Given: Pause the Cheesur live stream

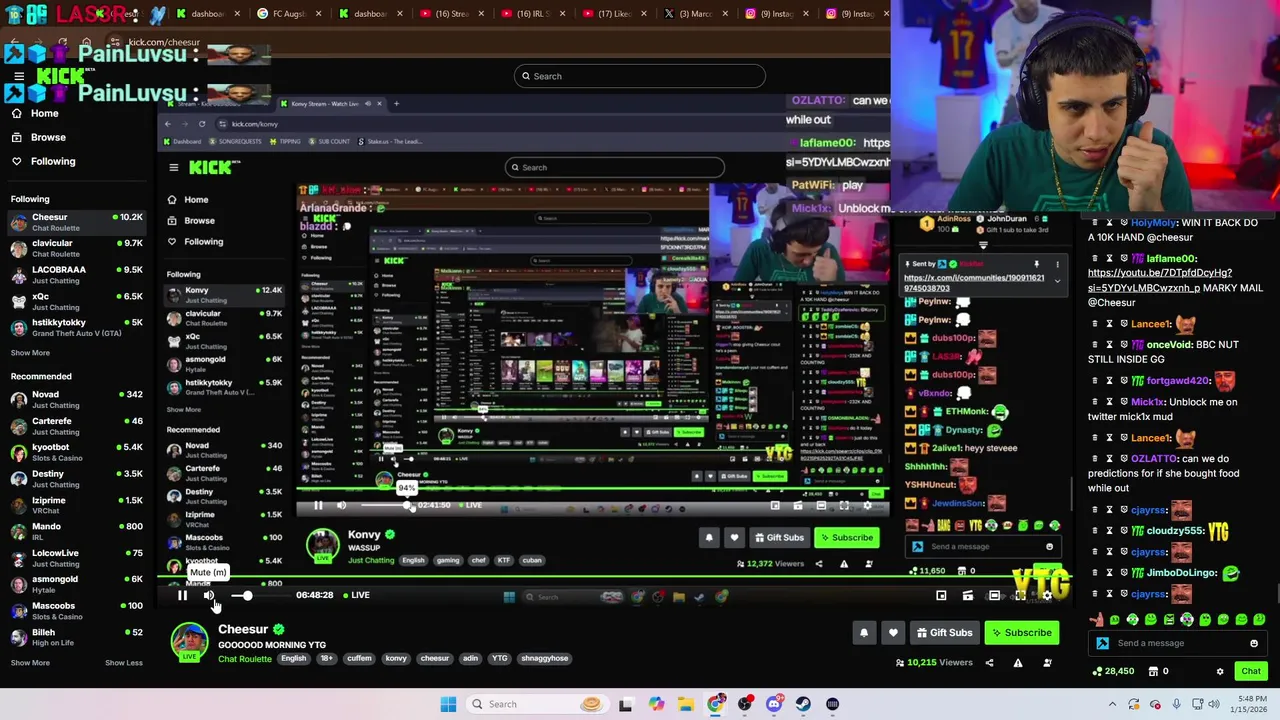Looking at the screenshot, I should click(x=182, y=595).
